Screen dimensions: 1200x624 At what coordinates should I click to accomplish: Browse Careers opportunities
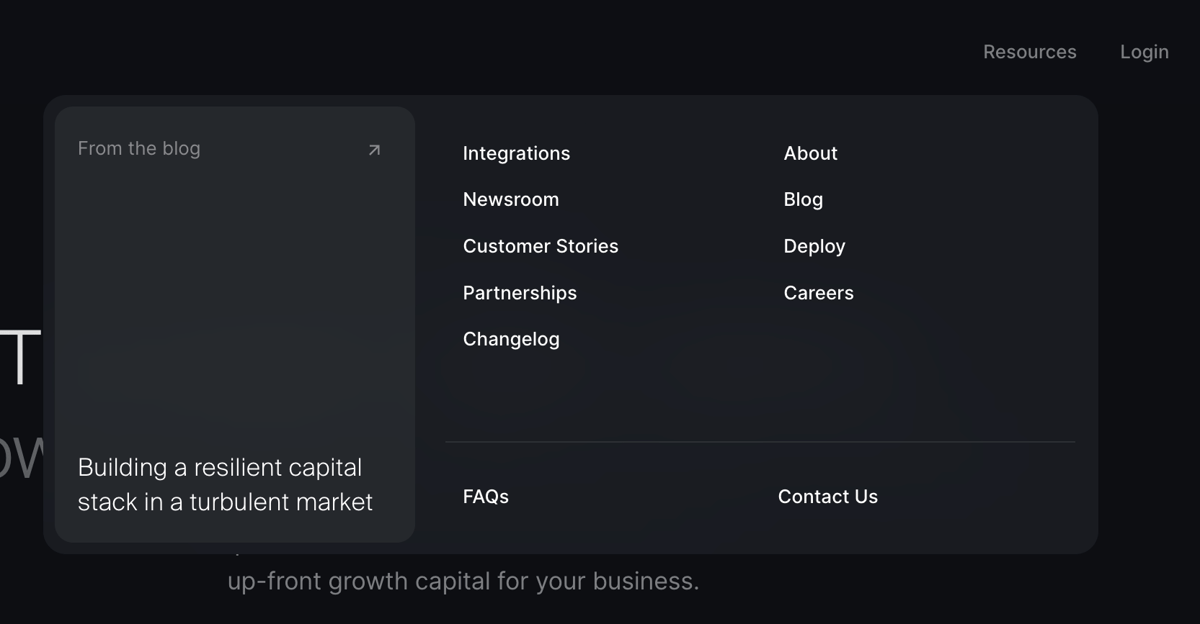[818, 293]
